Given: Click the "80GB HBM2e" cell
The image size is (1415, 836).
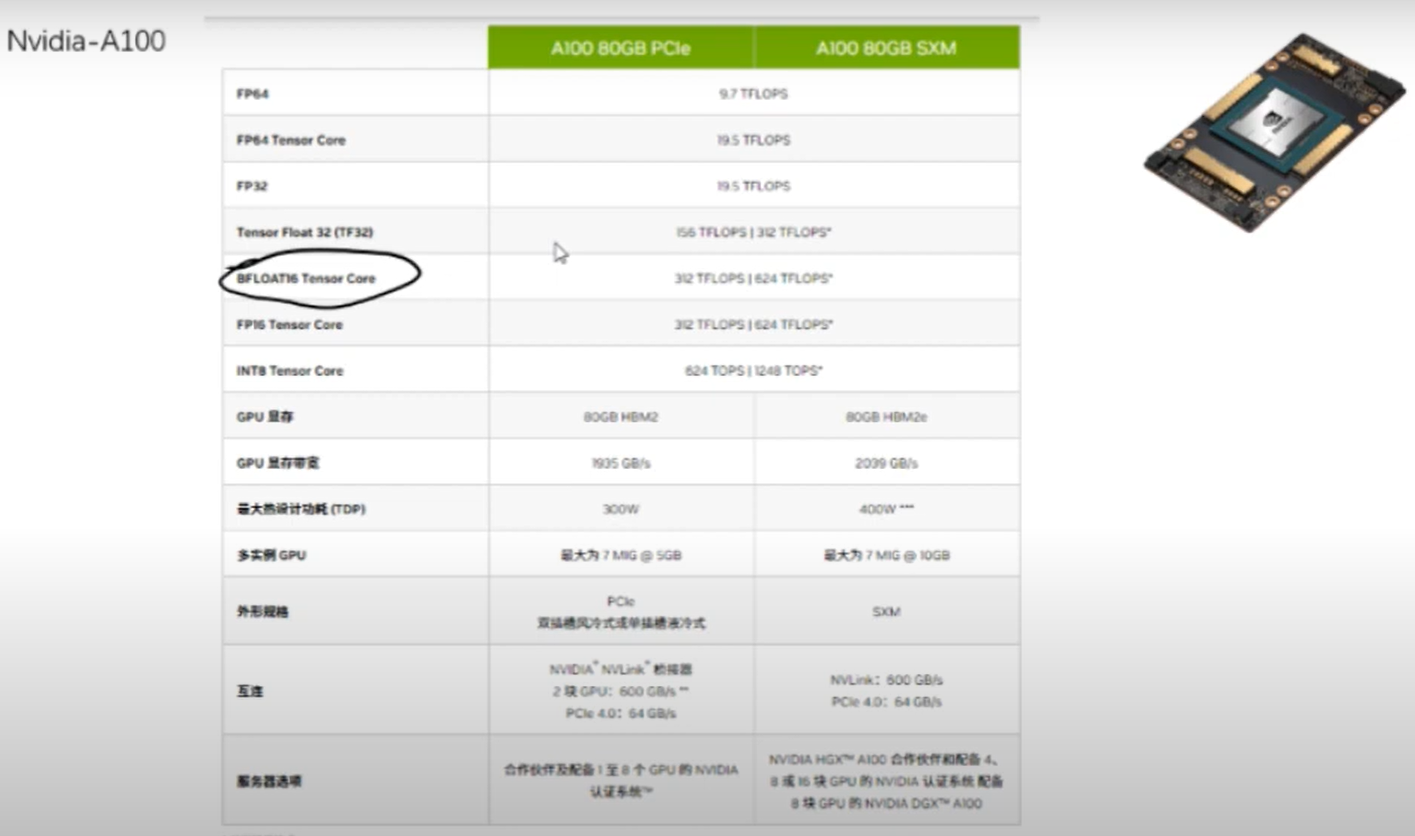Looking at the screenshot, I should click(x=887, y=416).
